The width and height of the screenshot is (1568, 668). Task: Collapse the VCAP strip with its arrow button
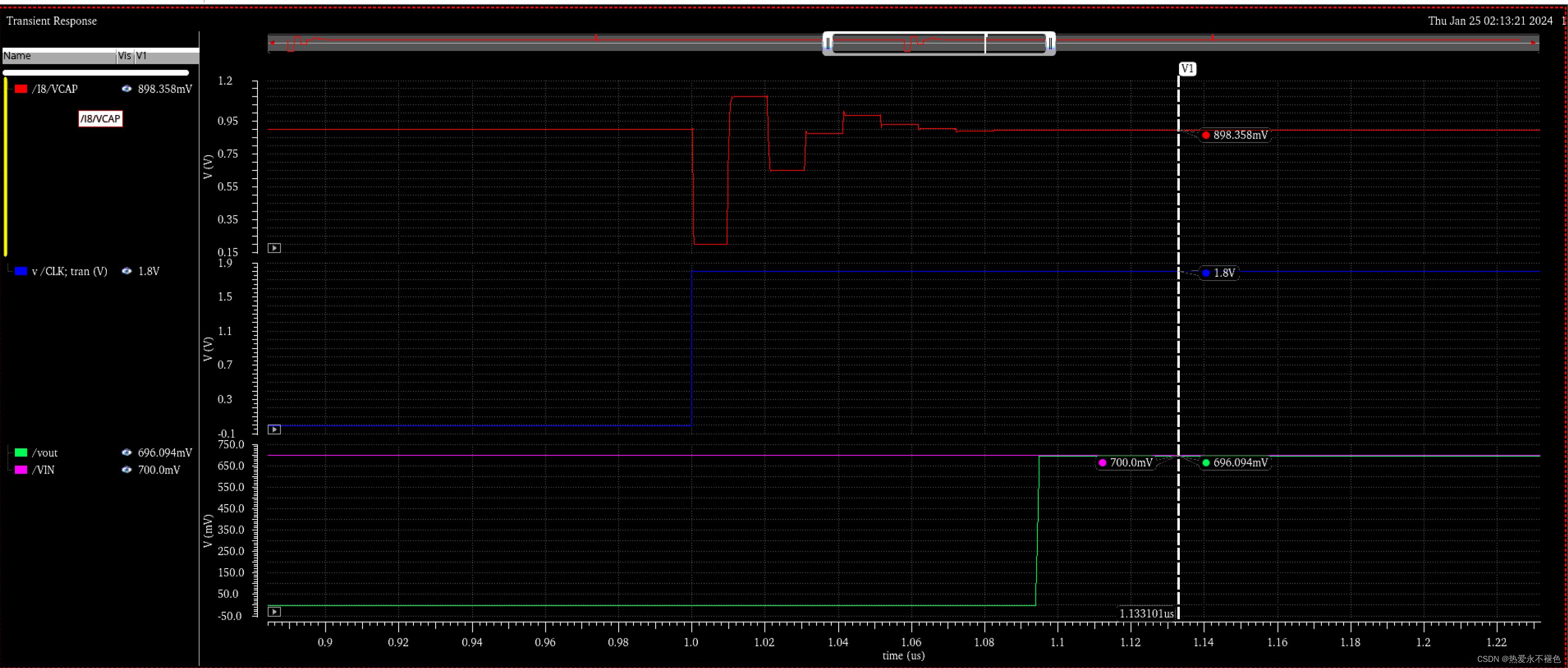click(274, 248)
